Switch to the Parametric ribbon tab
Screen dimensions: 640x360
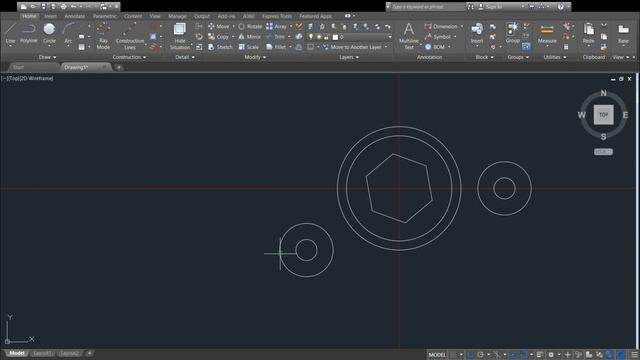(104, 16)
